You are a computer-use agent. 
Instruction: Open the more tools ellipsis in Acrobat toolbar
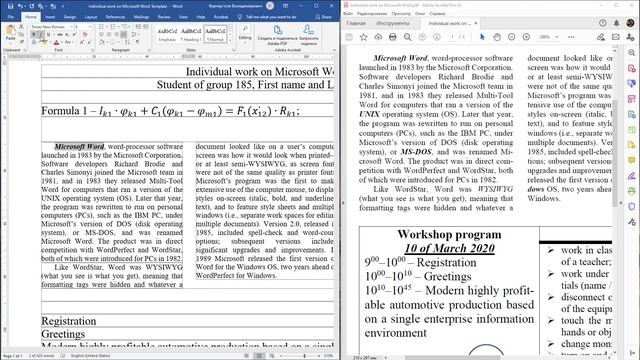(x=571, y=37)
